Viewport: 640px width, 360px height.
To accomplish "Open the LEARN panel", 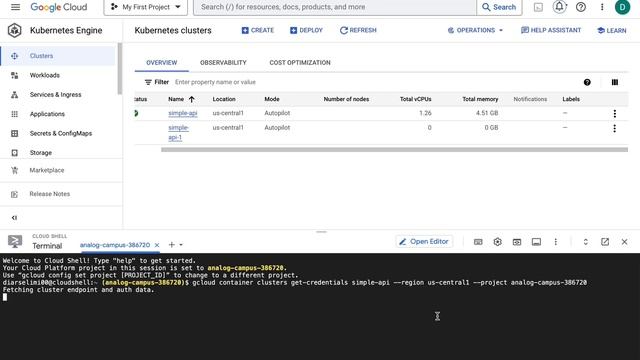I will (611, 31).
